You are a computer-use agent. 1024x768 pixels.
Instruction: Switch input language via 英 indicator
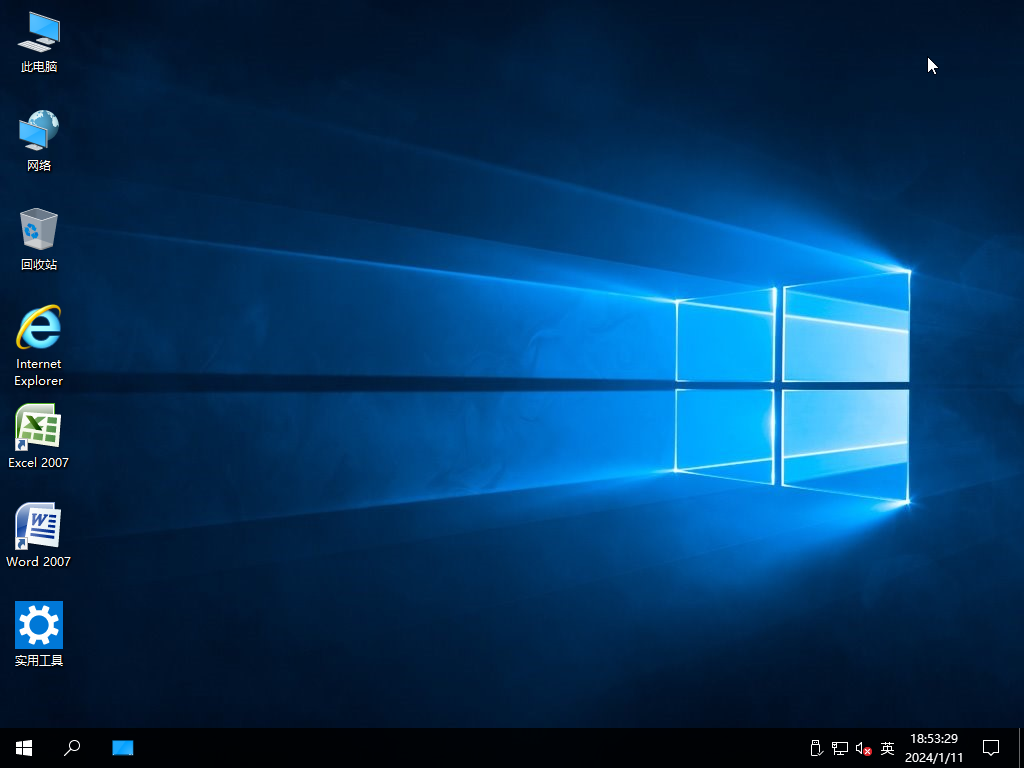tap(887, 748)
